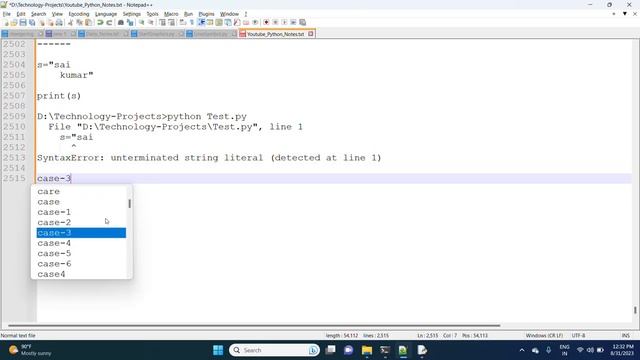Screen dimensions: 640x360
Task: Choose 'case-1' autocomplete suggestion
Action: (x=54, y=212)
